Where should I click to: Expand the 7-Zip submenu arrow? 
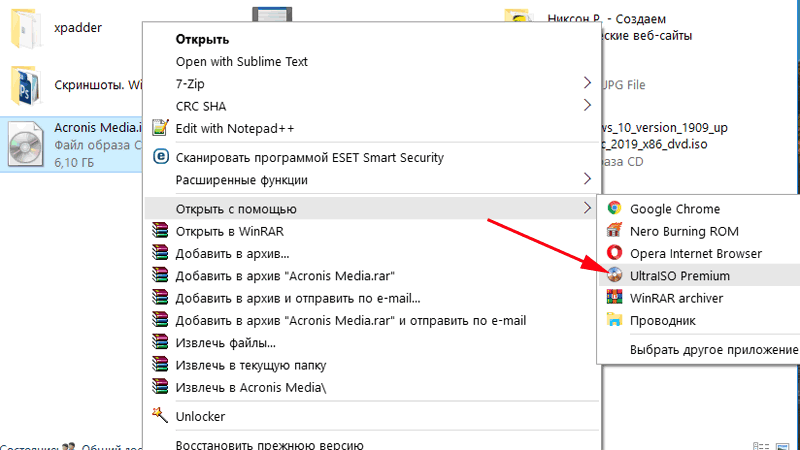coord(587,83)
